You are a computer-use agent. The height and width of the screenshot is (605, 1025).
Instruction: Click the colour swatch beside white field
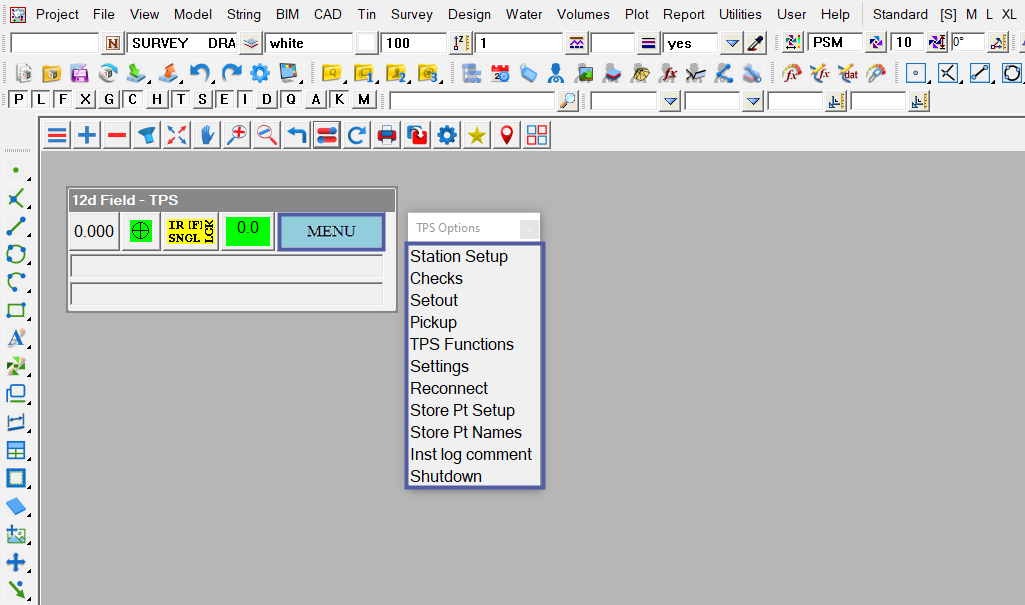(x=368, y=43)
